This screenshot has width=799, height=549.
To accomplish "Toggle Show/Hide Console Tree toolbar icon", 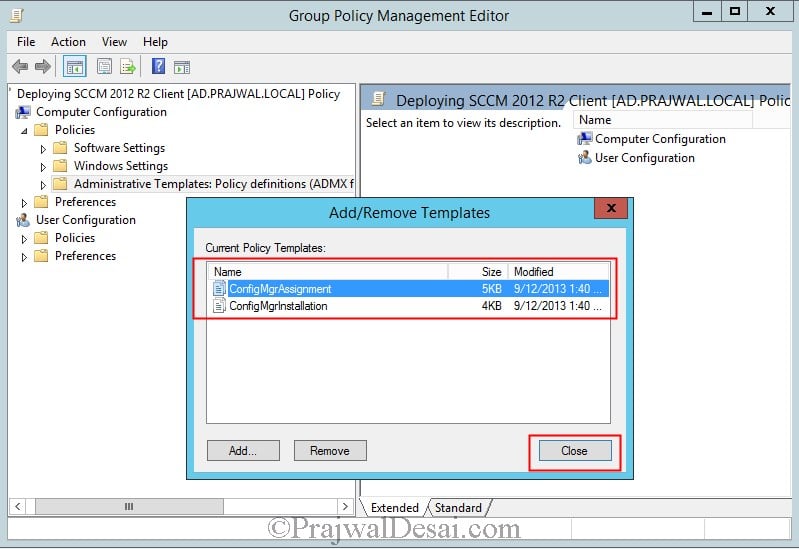I will (x=74, y=67).
